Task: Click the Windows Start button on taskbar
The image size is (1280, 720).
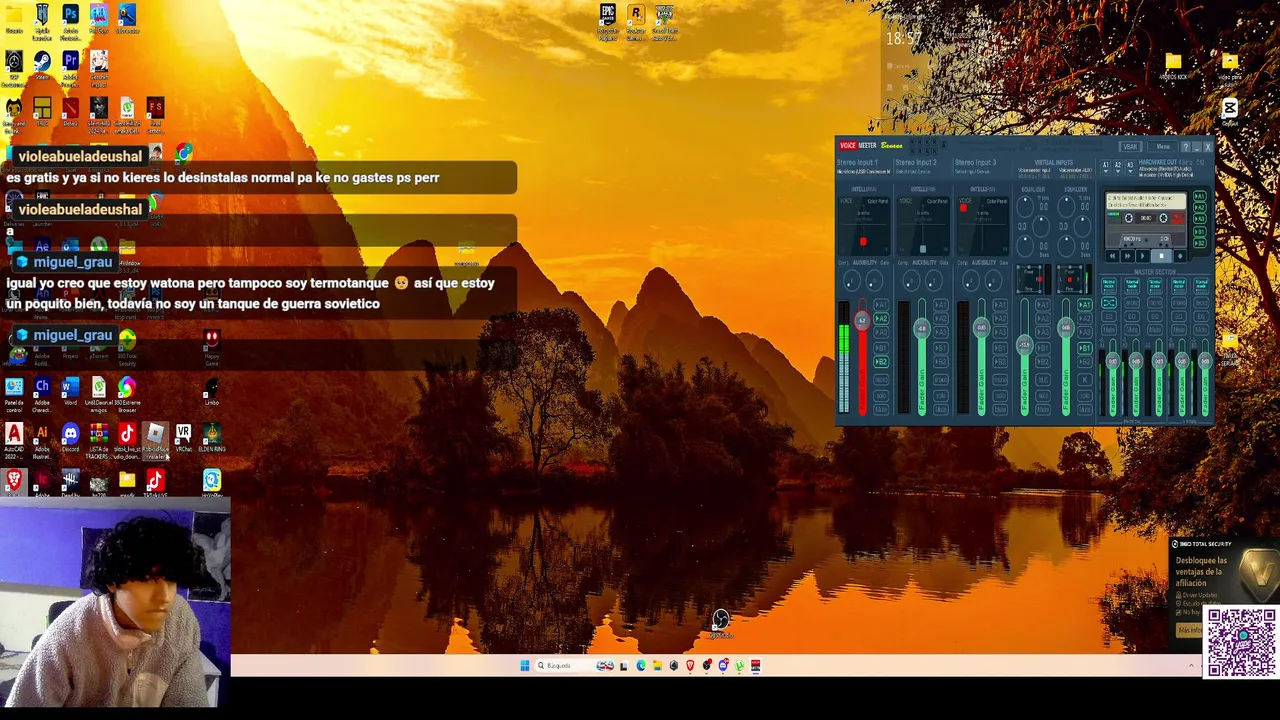Action: pyautogui.click(x=525, y=665)
